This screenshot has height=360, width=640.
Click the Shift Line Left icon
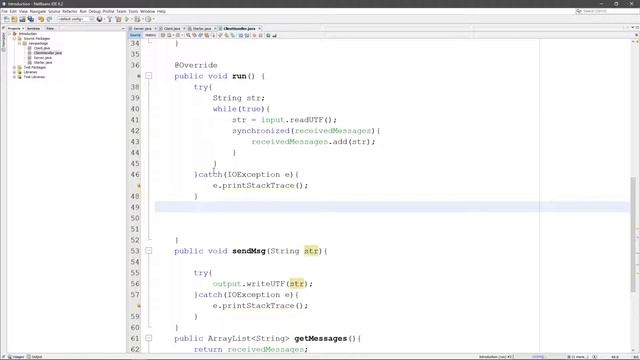click(240, 36)
